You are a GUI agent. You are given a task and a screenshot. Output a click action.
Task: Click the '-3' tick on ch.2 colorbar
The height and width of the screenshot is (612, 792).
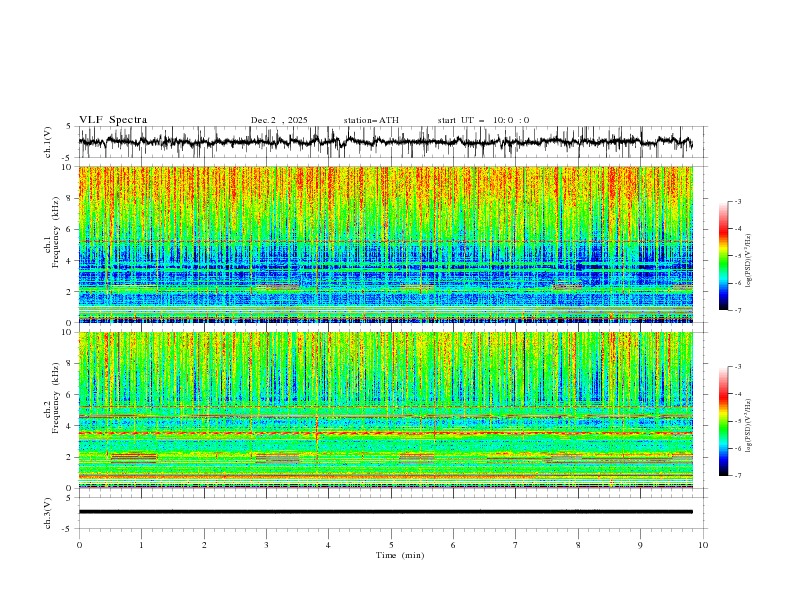(738, 367)
